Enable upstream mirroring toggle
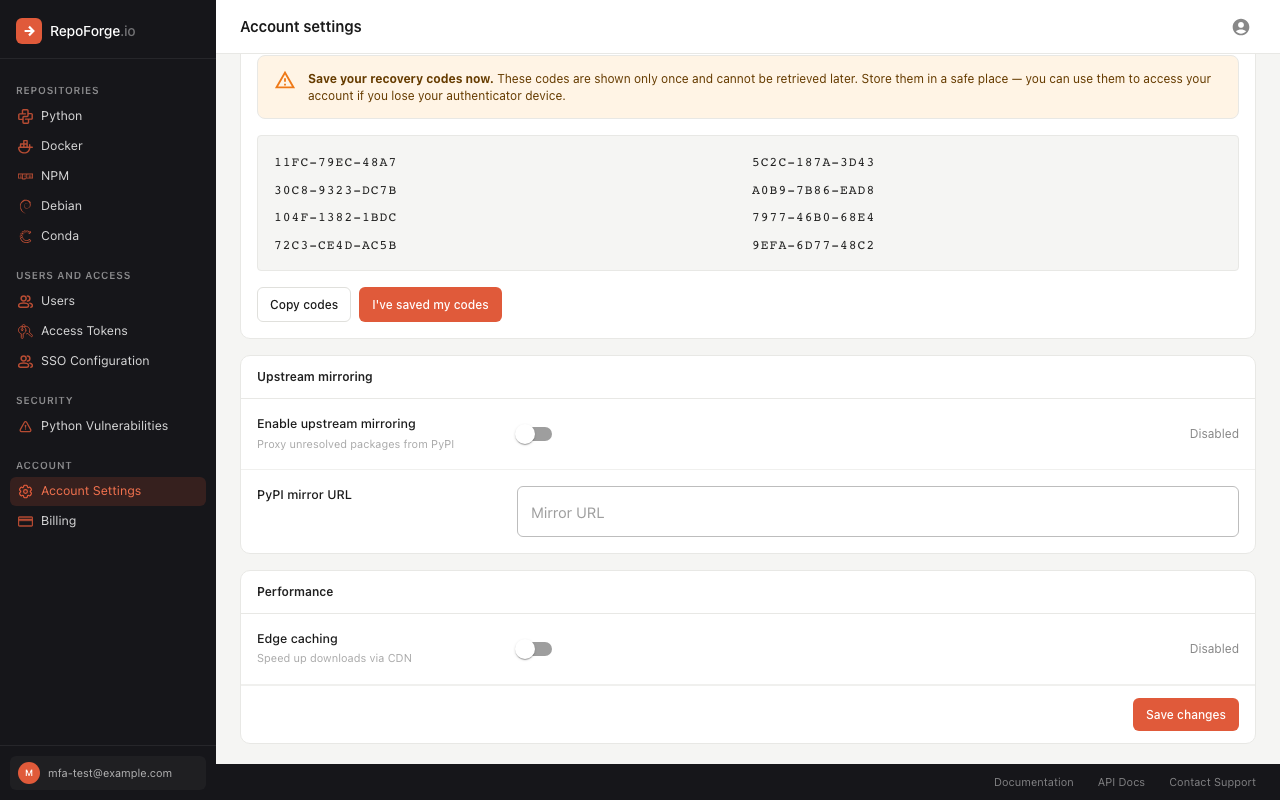 click(534, 433)
